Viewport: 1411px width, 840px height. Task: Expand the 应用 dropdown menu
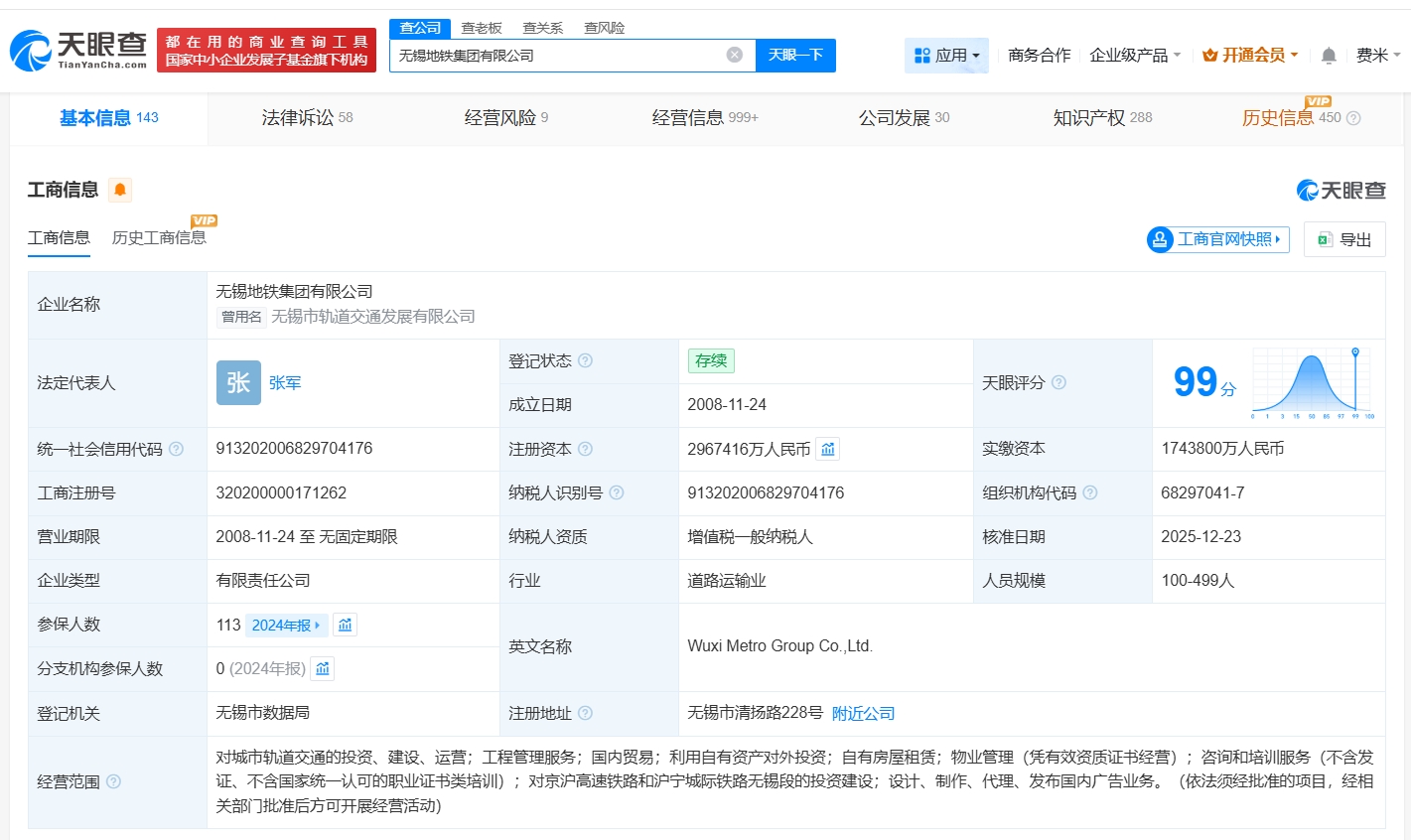coord(946,56)
